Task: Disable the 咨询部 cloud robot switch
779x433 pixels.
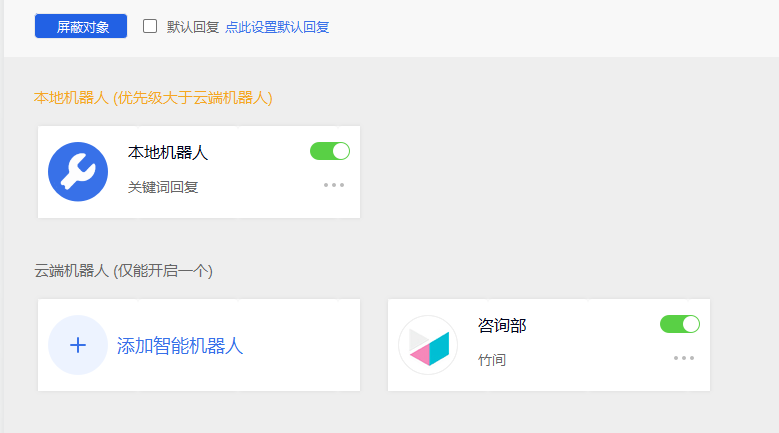Action: tap(680, 324)
